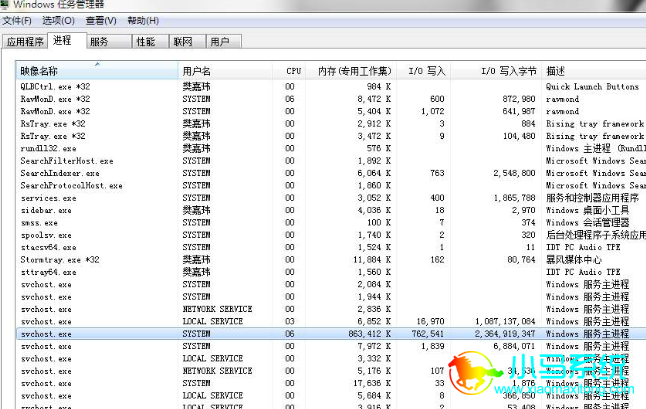
Task: Select the services.exe process
Action: coord(331,198)
